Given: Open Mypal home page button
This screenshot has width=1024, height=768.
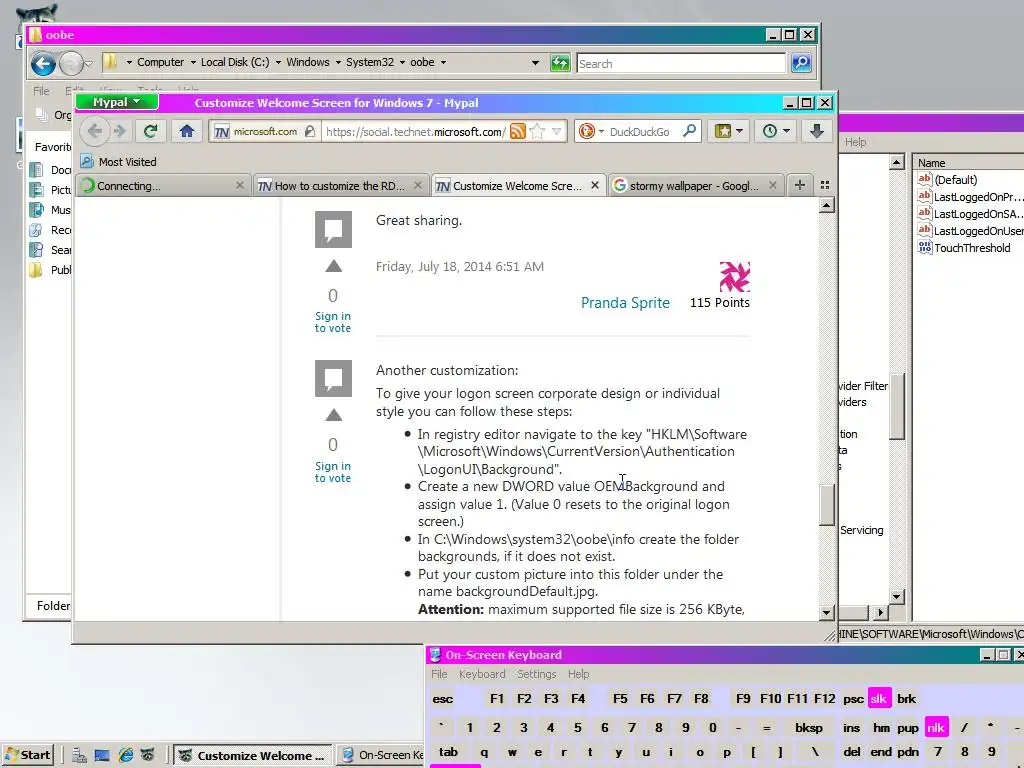Looking at the screenshot, I should tap(187, 131).
